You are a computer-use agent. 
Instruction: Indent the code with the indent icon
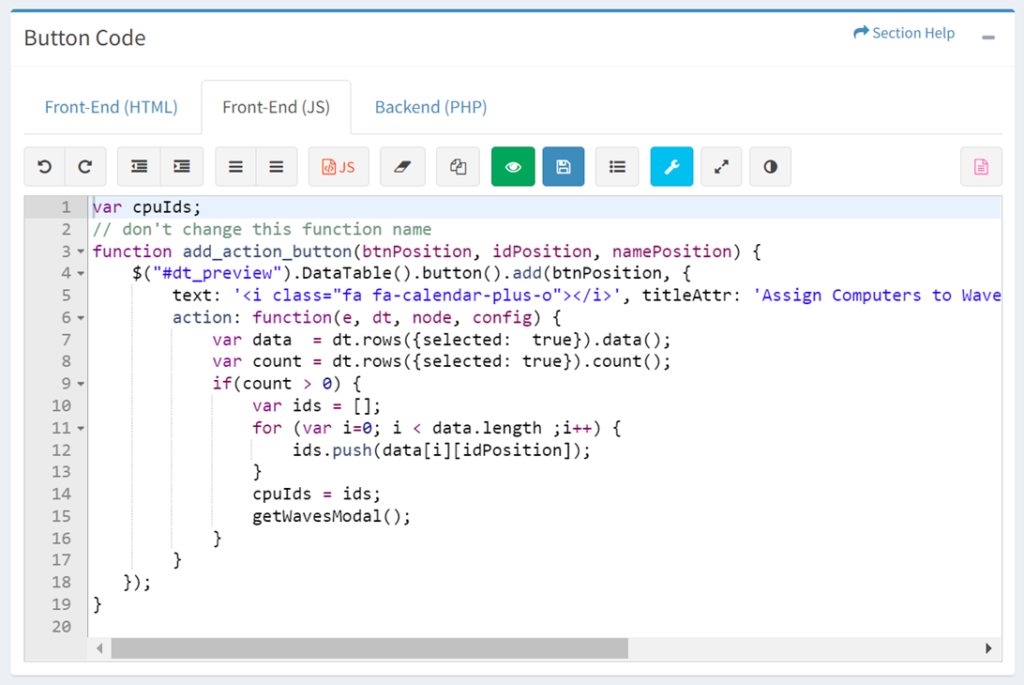181,167
